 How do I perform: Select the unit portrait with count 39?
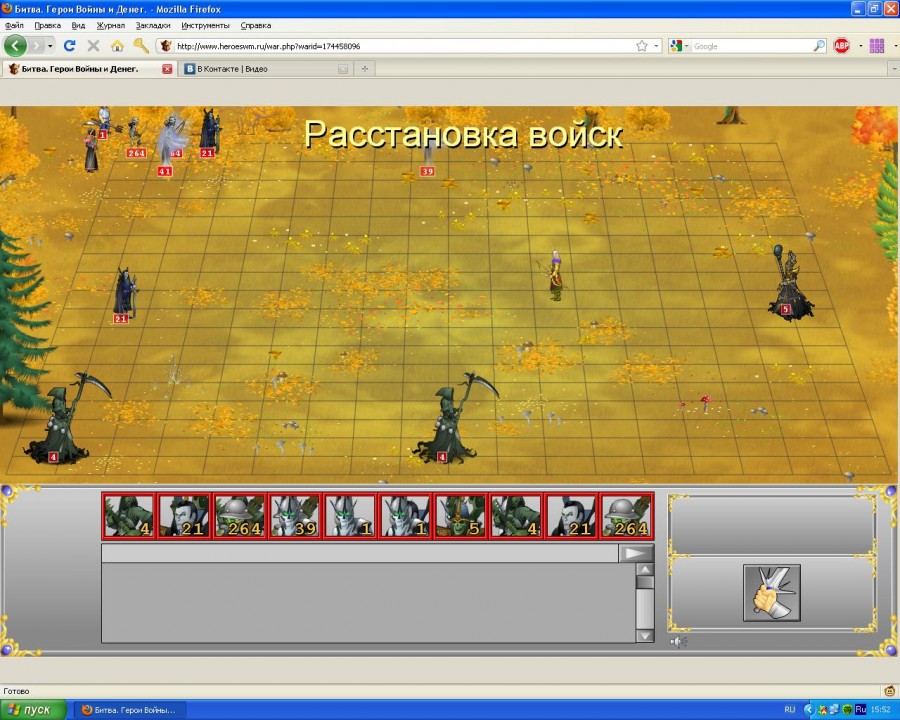[294, 516]
